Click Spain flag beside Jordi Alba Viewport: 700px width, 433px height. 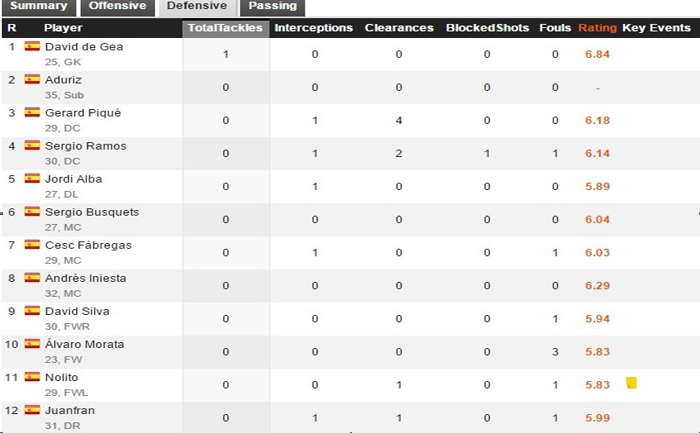click(x=32, y=179)
